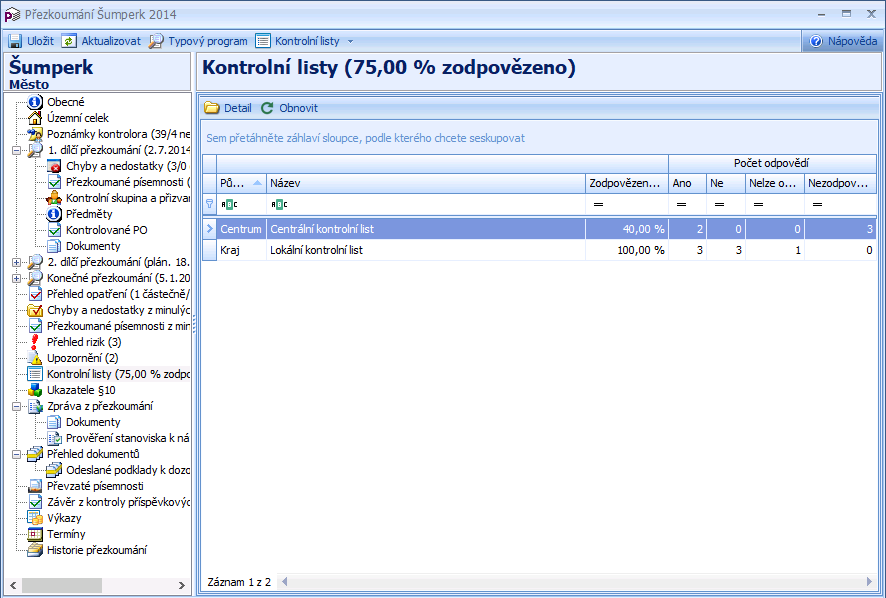
Task: Click the Nezodpov... column header
Action: pyautogui.click(x=840, y=183)
